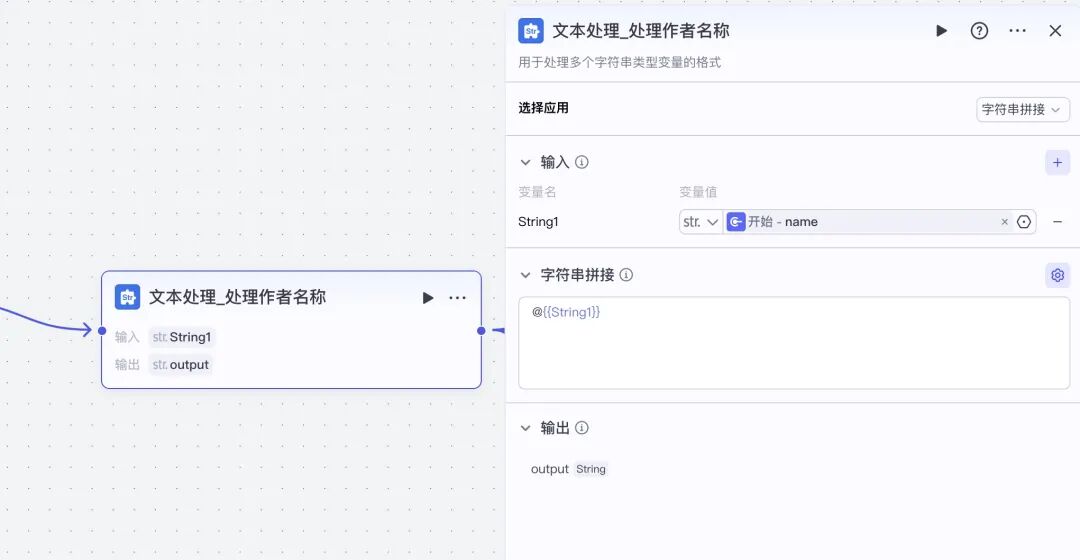Collapse the 字符串拼接 section

click(x=526, y=275)
